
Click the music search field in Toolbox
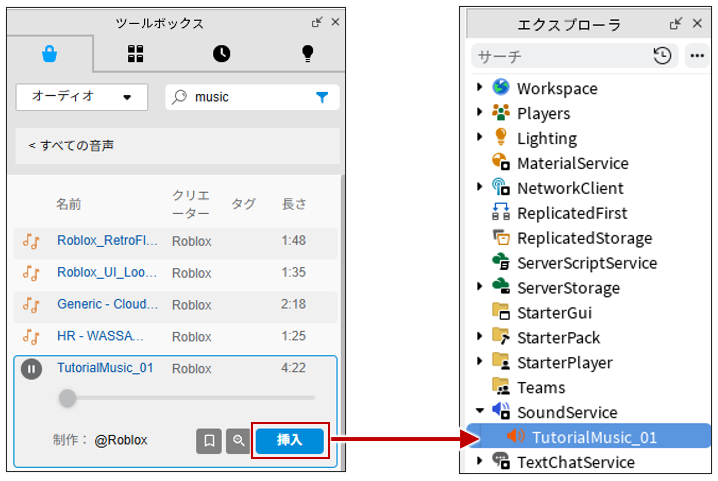[252, 97]
